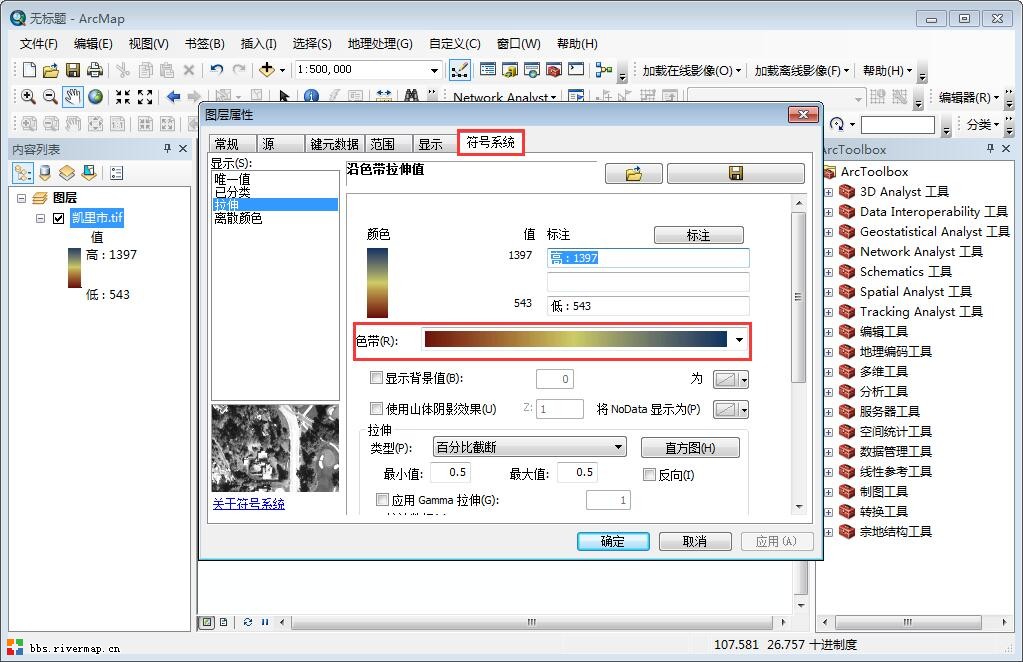Enable 显示背景值 checkbox
The image size is (1023, 662).
click(x=376, y=378)
